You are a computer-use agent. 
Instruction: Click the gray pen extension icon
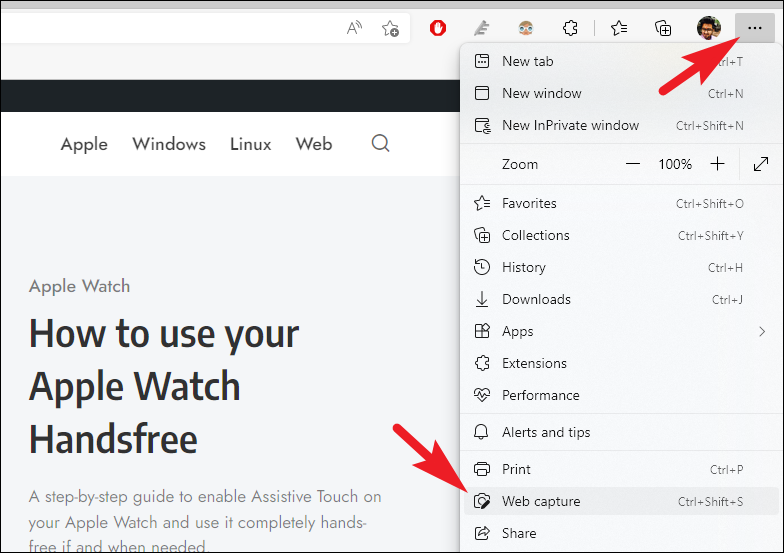click(x=482, y=28)
